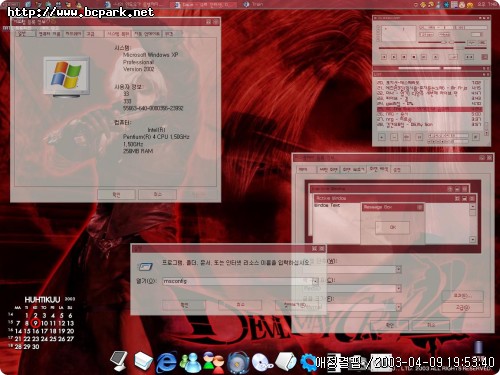The width and height of the screenshot is (500, 375).
Task: Open the Automatic Updates tab in System Properties
Action: pyautogui.click(x=147, y=34)
